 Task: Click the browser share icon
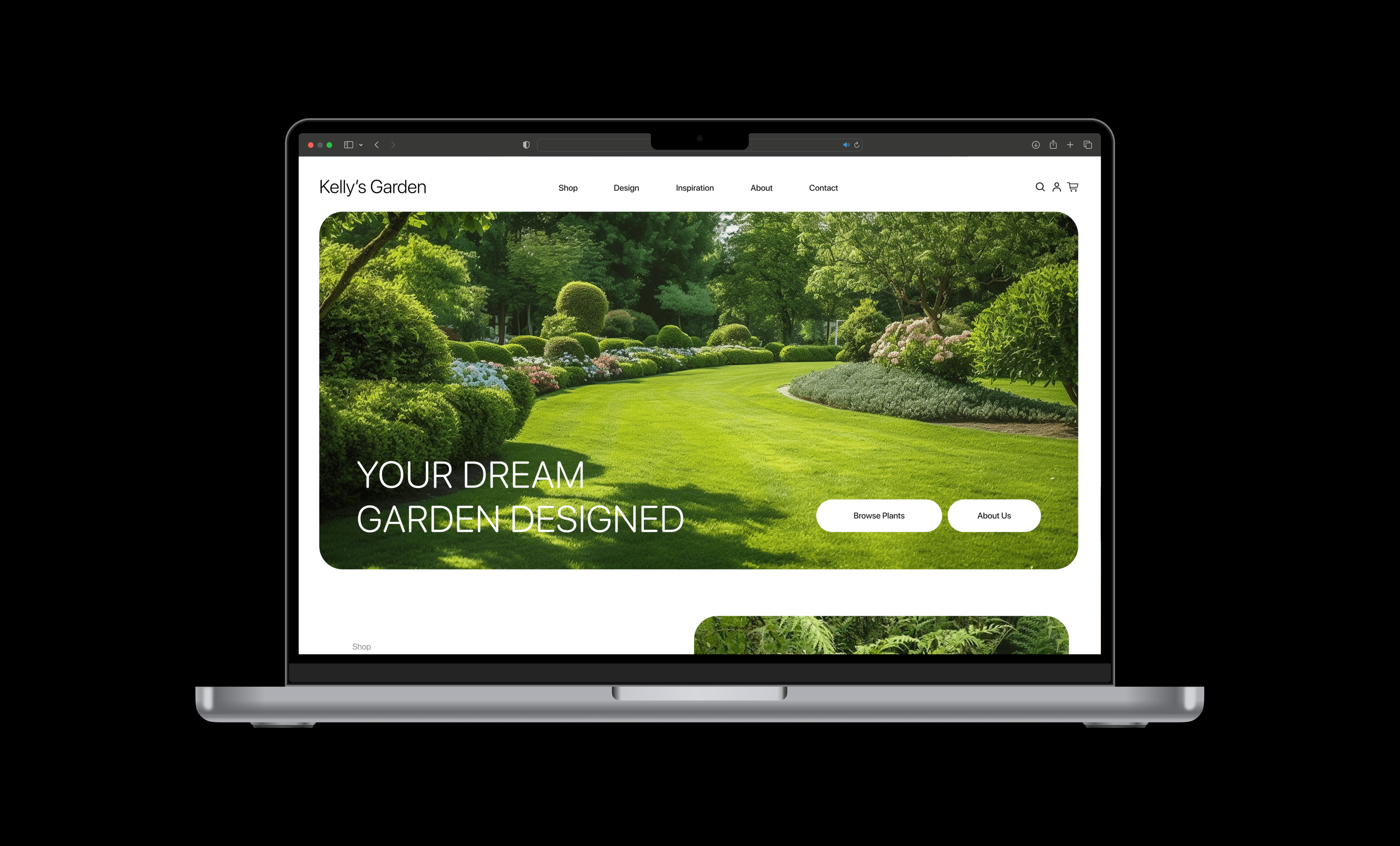(x=1052, y=147)
